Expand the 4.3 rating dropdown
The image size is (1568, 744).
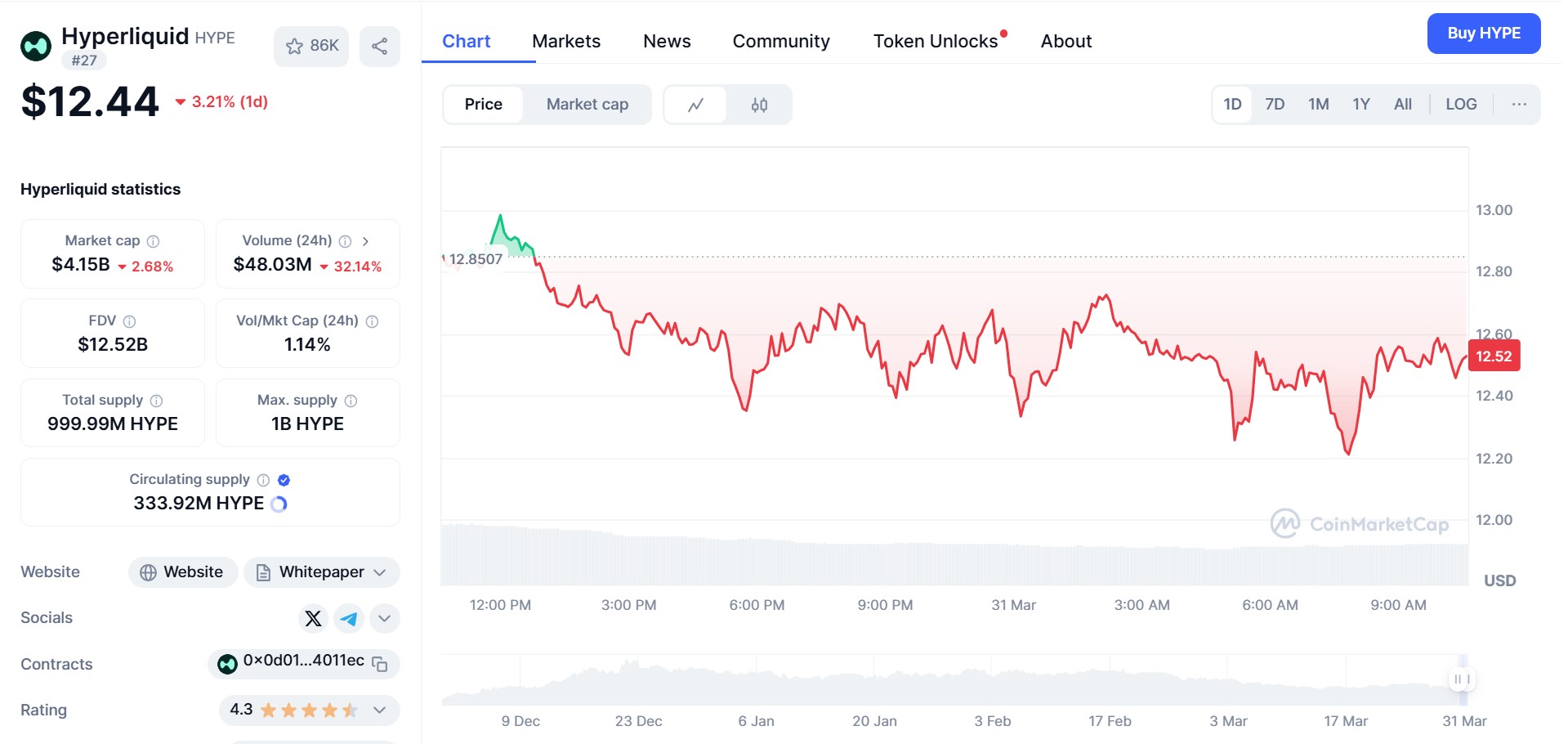(x=379, y=710)
